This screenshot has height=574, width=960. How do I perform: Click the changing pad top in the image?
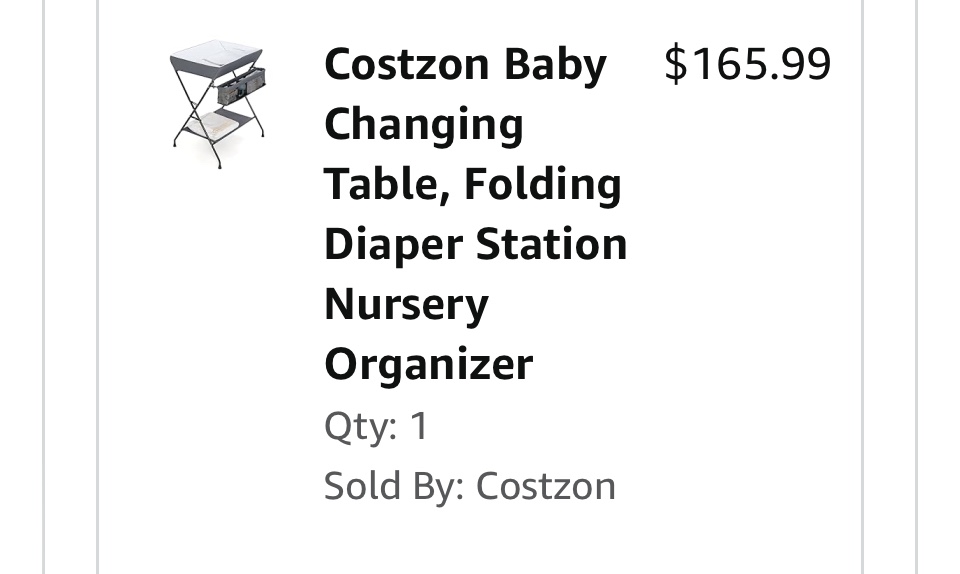pos(216,51)
